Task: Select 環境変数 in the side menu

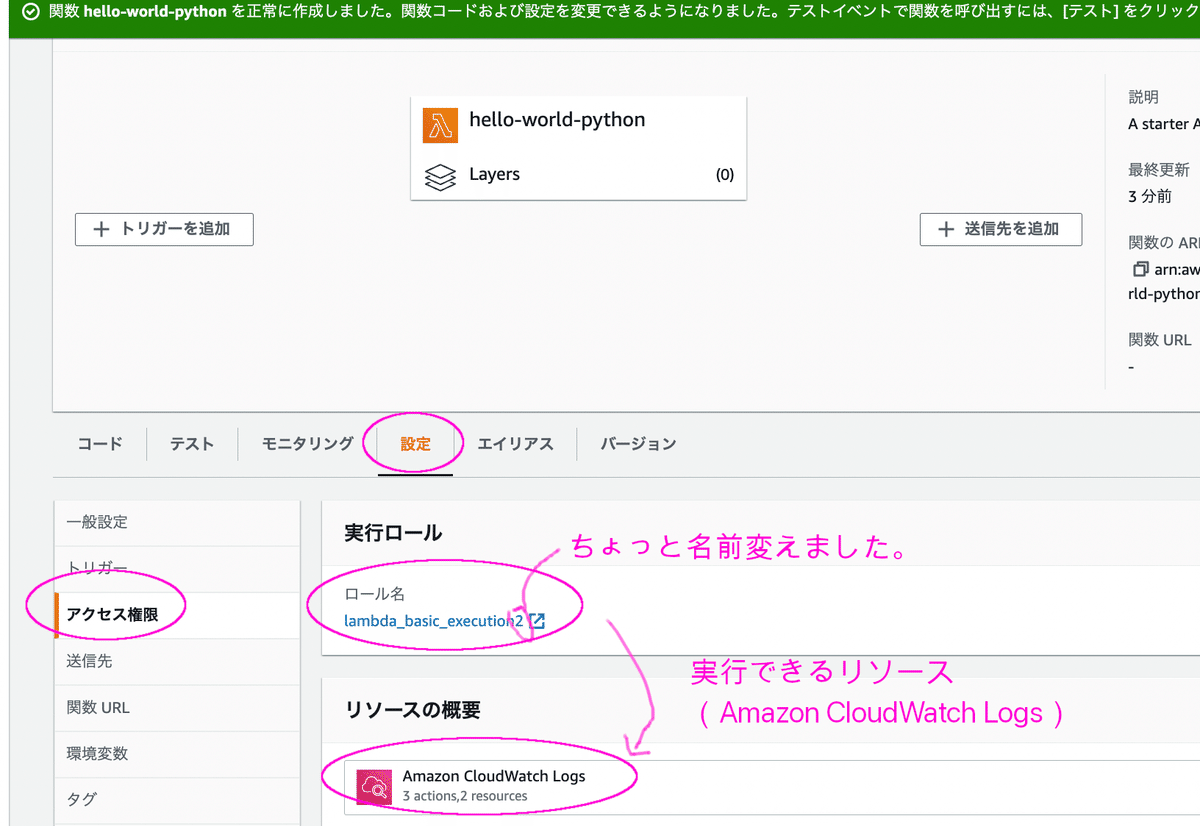Action: [177, 753]
